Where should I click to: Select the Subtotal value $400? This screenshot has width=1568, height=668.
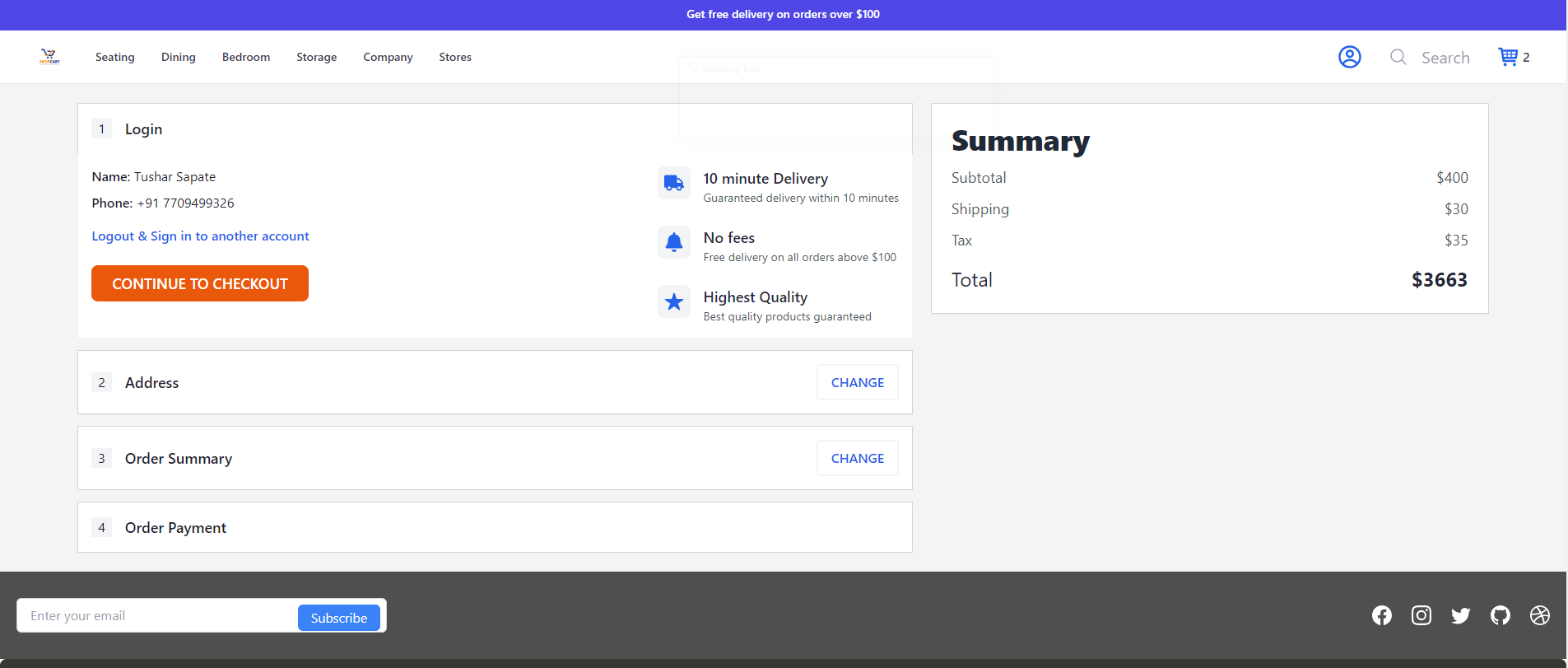click(1452, 178)
